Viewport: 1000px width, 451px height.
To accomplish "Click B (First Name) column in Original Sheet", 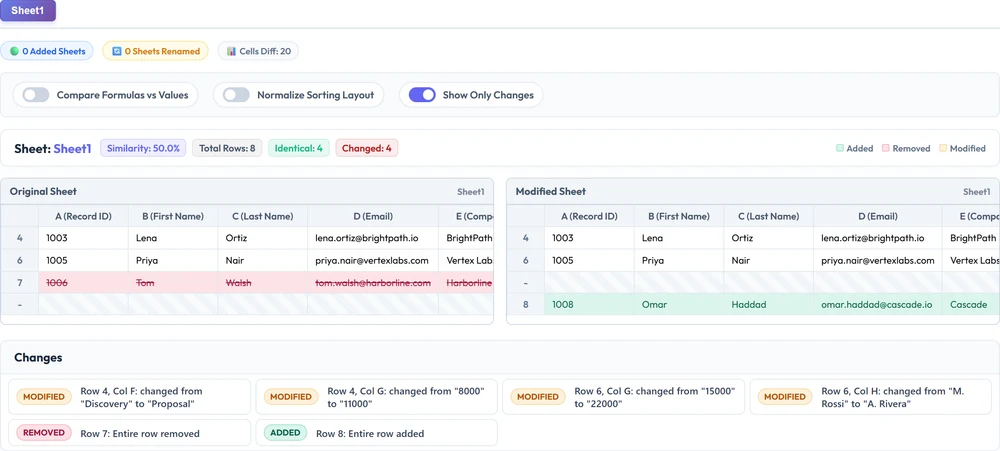I will 173,216.
